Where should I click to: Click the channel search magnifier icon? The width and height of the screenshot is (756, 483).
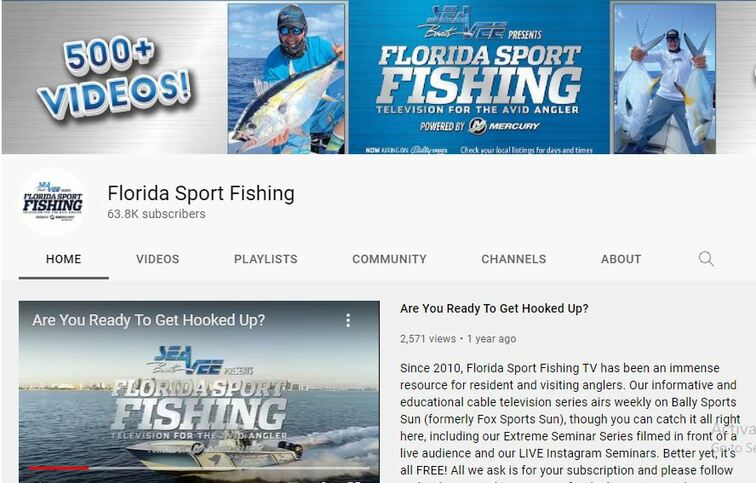[706, 259]
